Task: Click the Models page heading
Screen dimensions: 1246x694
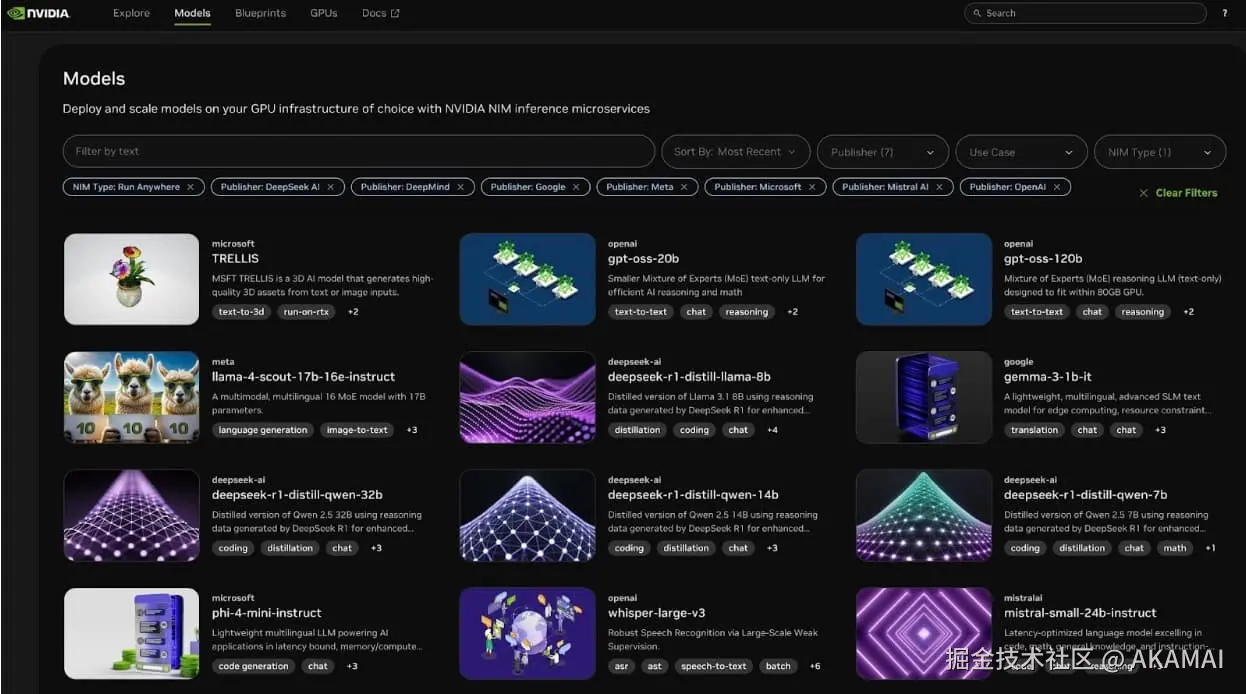Action: pyautogui.click(x=94, y=79)
